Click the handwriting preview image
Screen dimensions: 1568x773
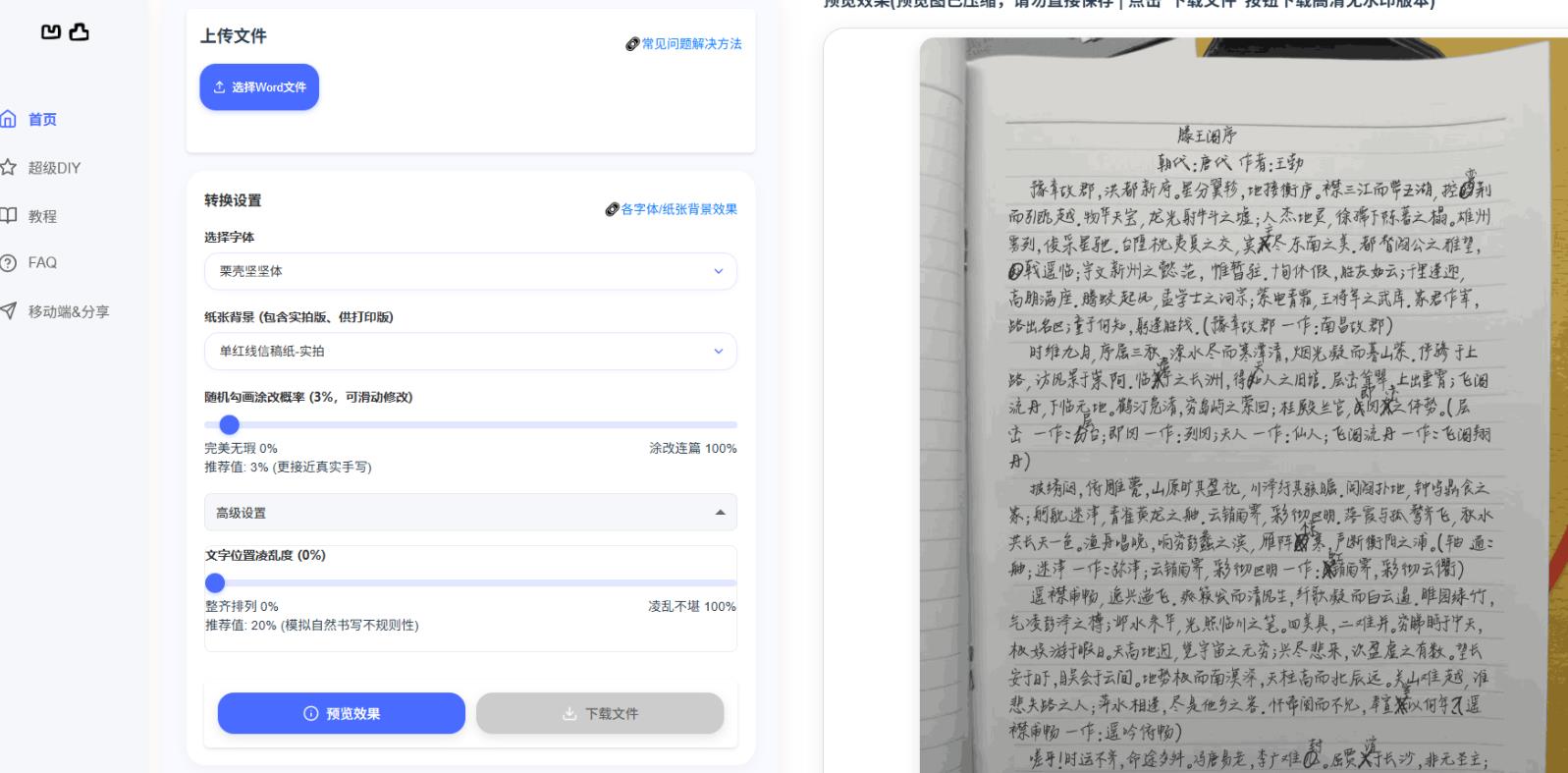tap(1243, 405)
